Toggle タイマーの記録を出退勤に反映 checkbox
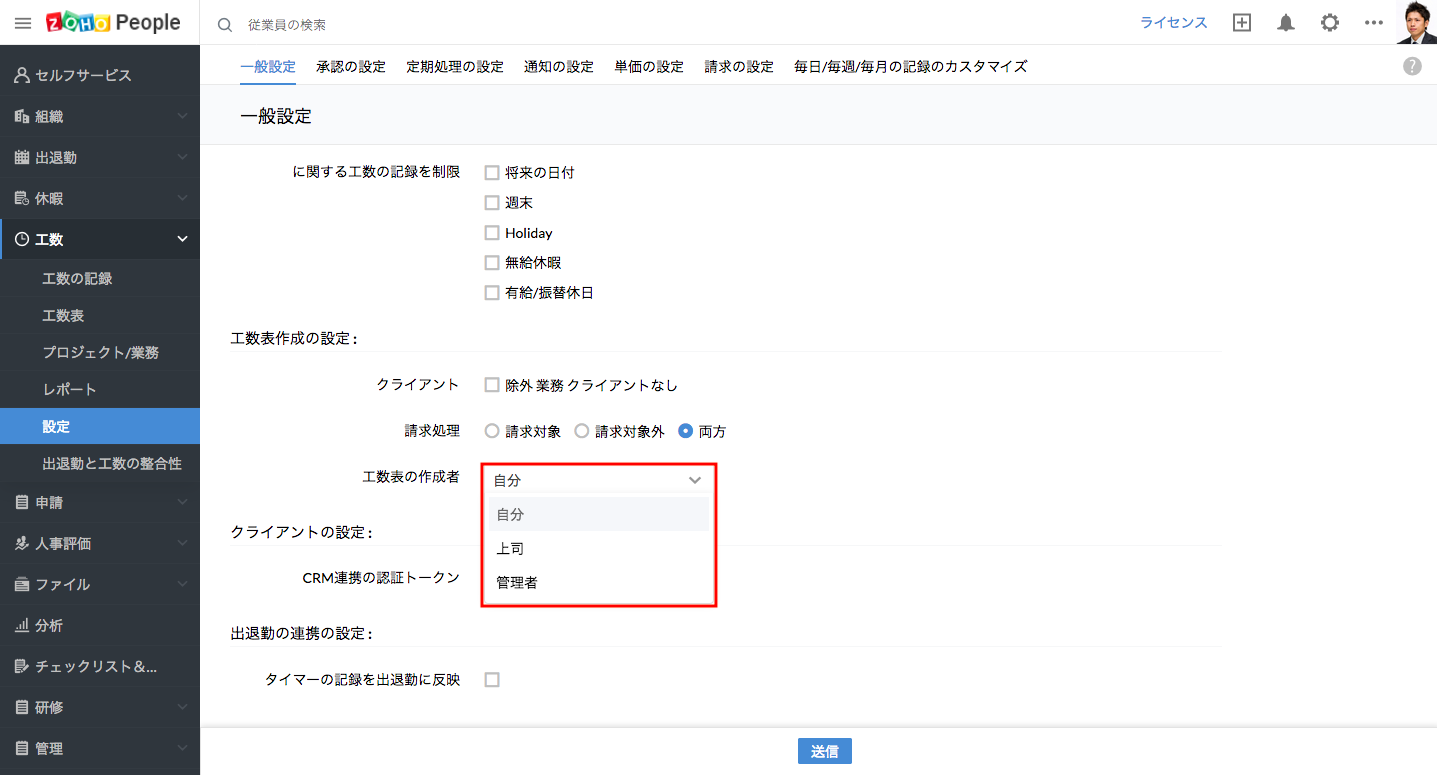 click(x=491, y=680)
